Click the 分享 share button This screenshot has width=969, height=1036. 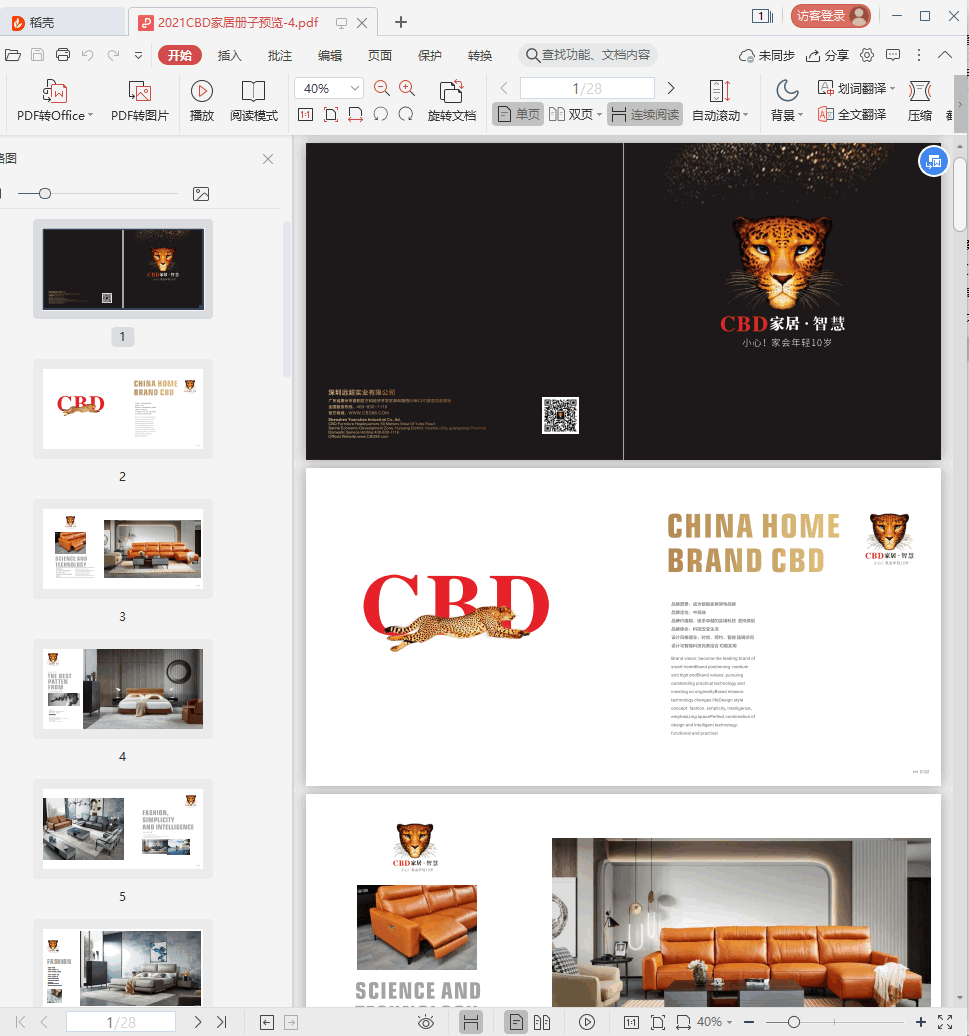pos(827,56)
